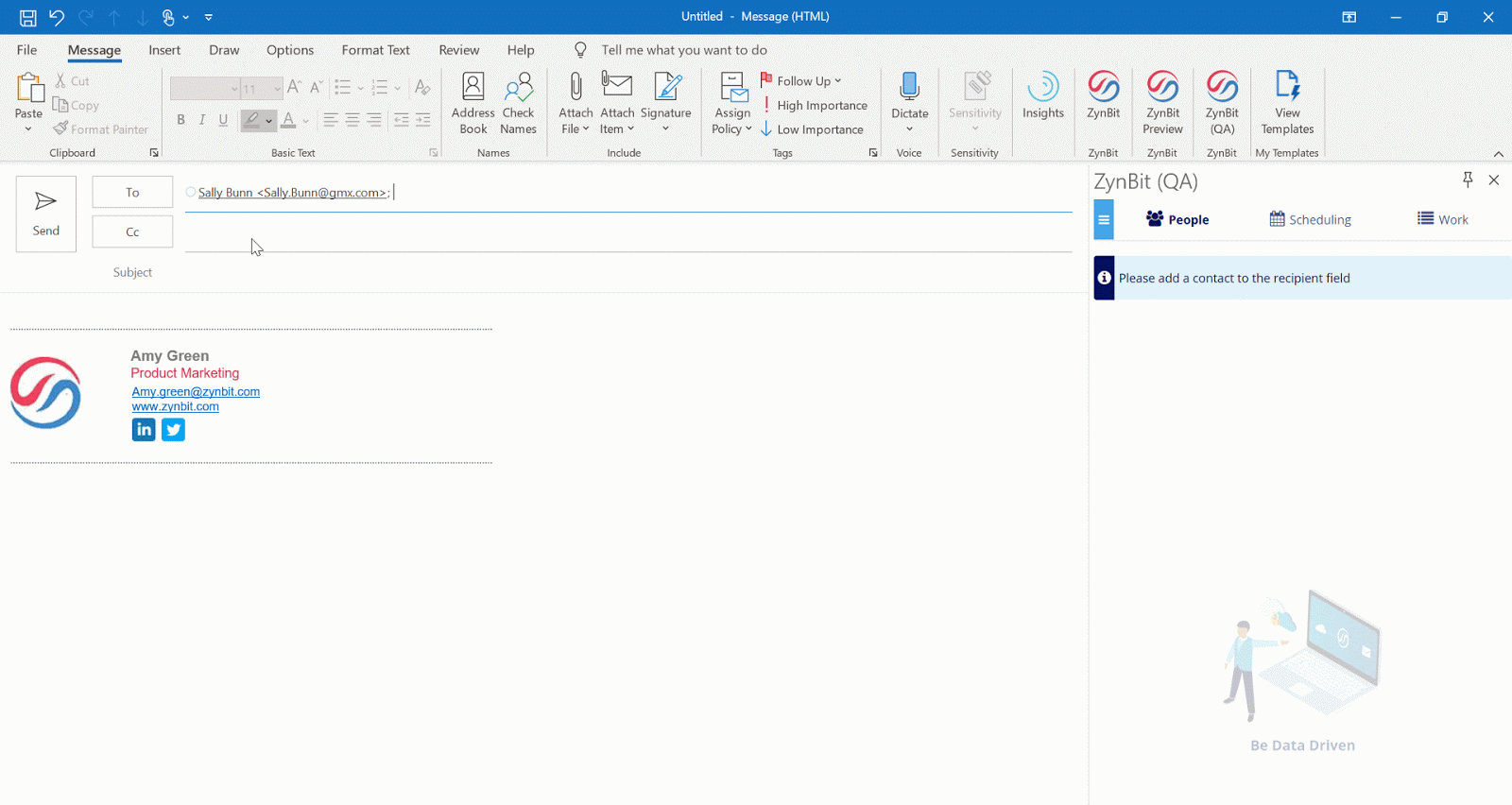Click the To recipients button
The image size is (1512, 805).
[x=132, y=192]
